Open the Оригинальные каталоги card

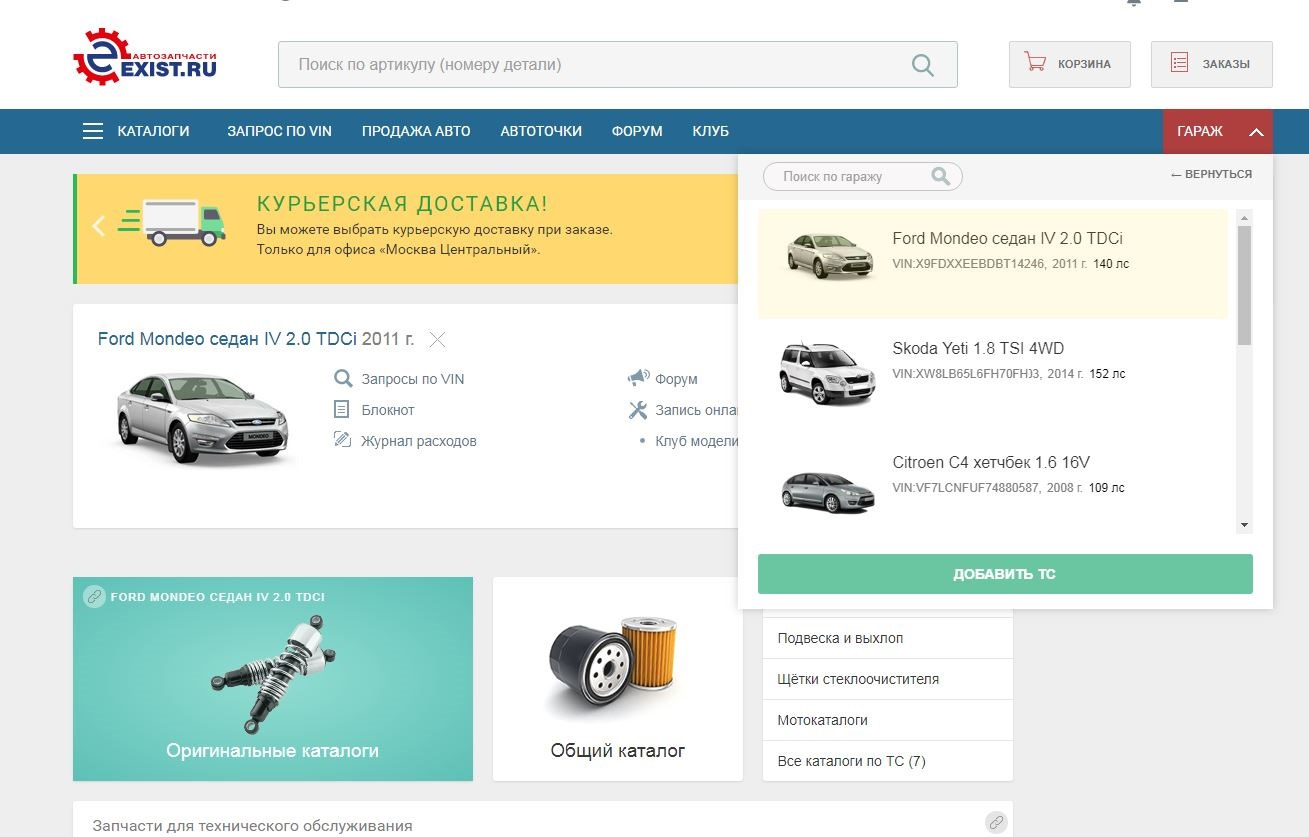(273, 679)
